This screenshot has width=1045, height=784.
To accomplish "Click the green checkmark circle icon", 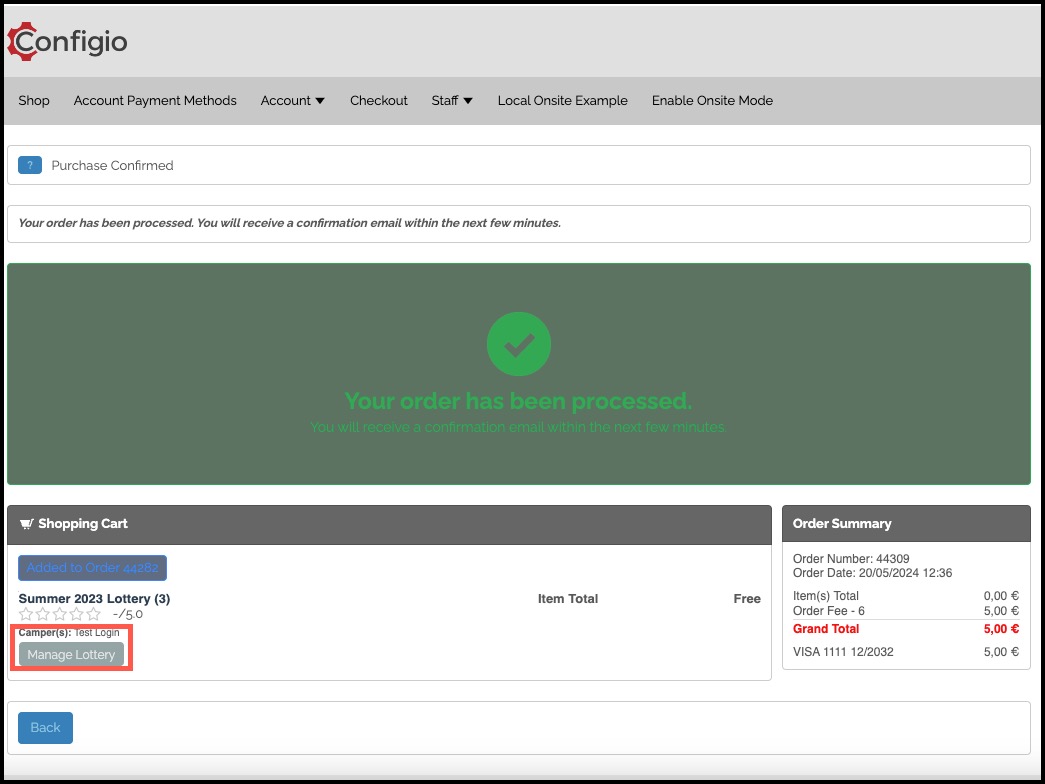I will point(519,344).
